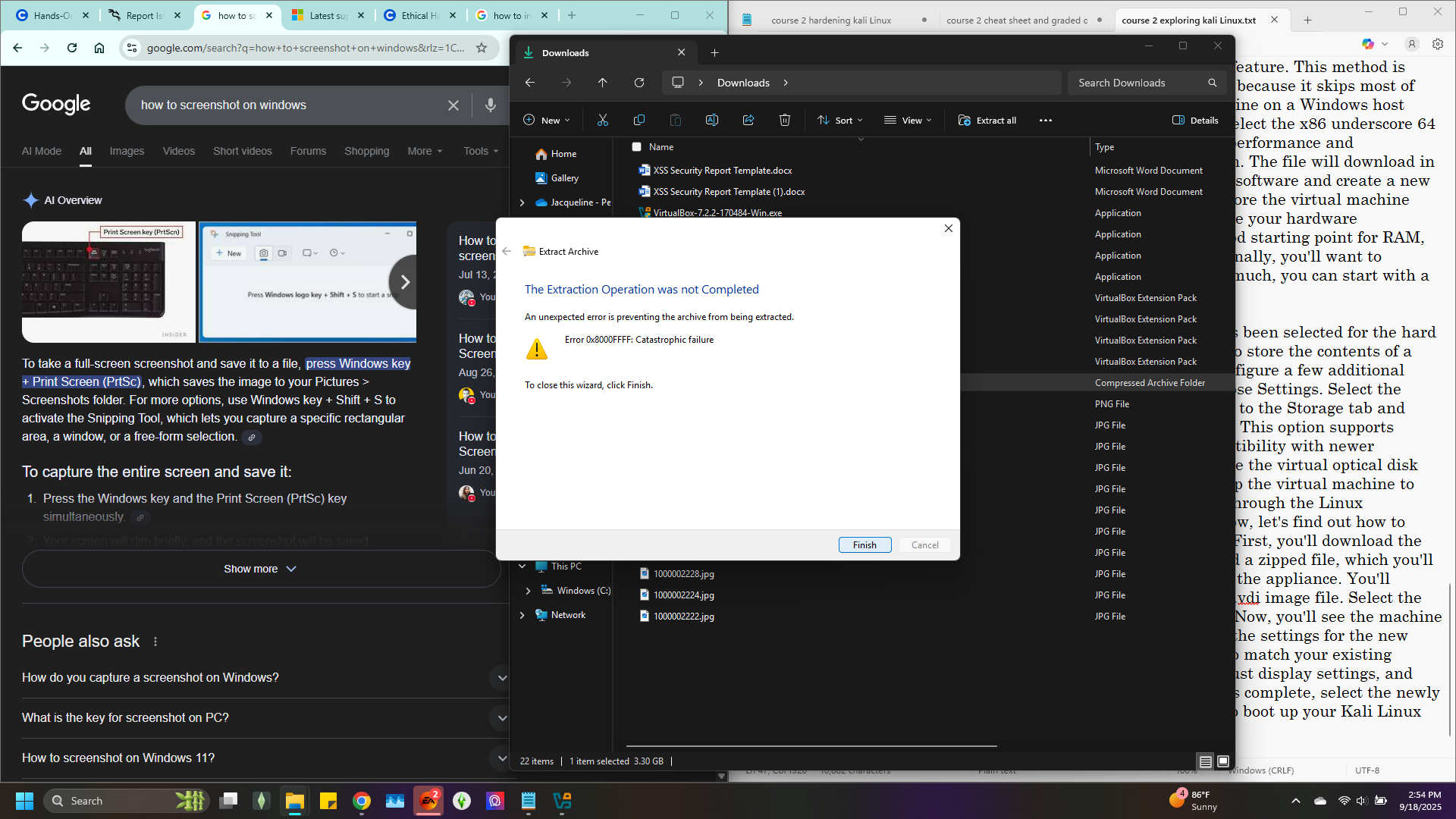
Task: Toggle the Details pane button
Action: [1195, 121]
